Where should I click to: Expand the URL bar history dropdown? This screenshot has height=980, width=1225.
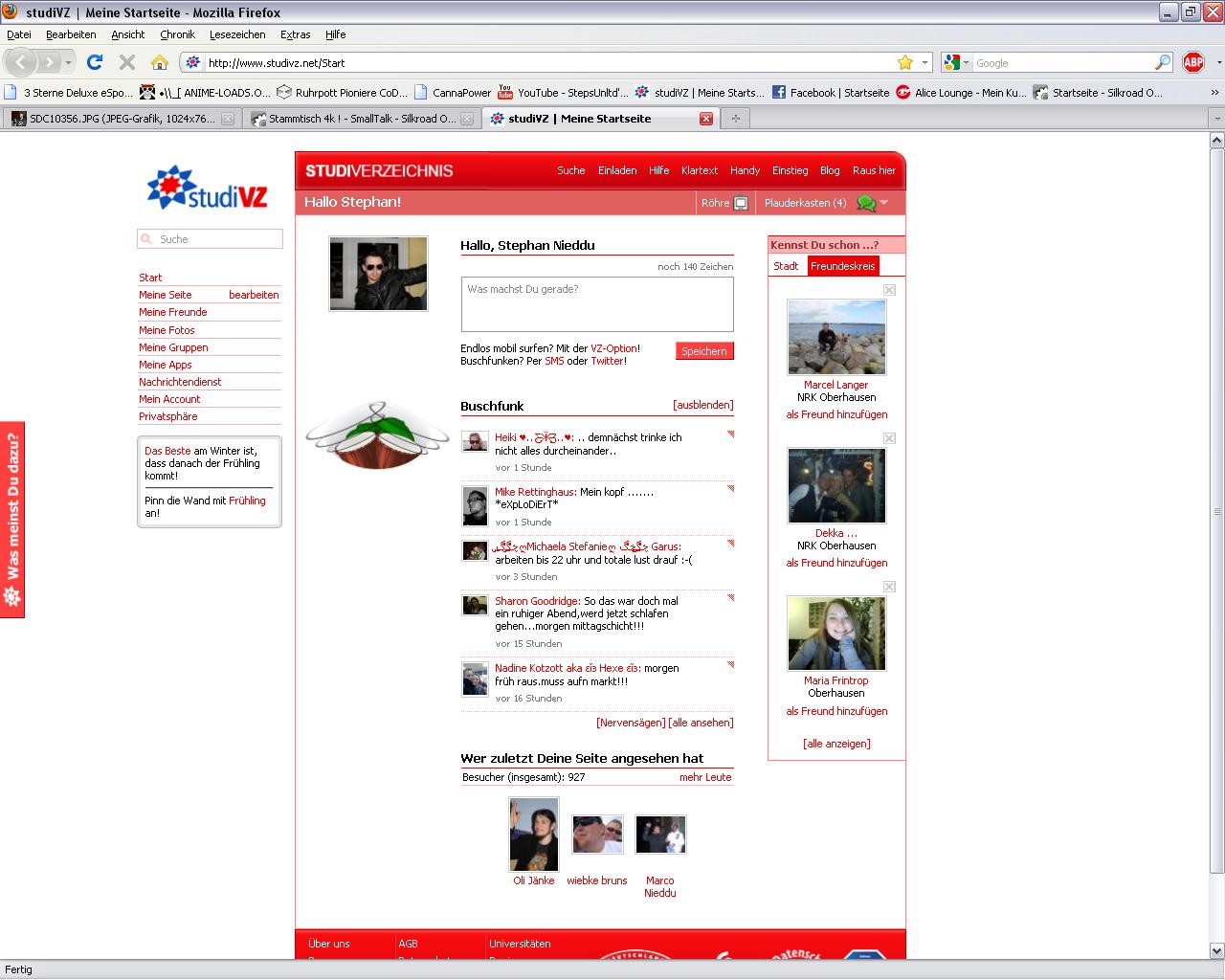[924, 62]
